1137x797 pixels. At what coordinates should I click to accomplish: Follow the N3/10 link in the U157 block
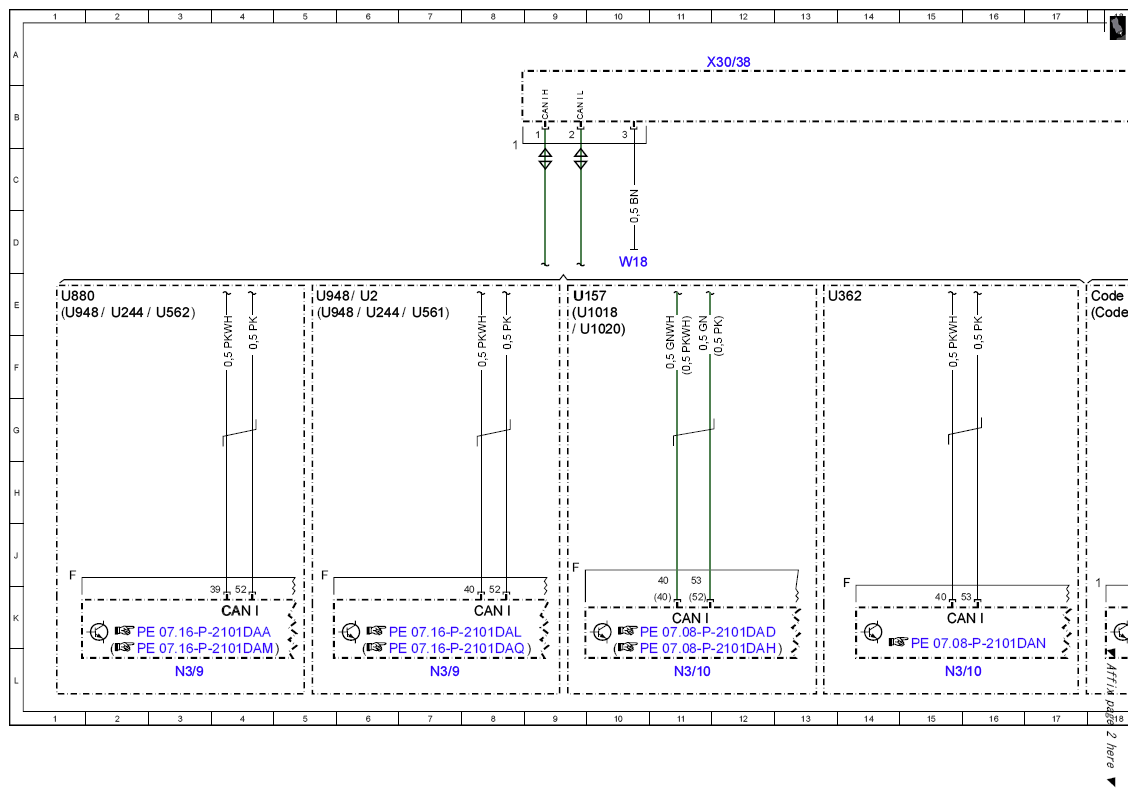tap(692, 672)
